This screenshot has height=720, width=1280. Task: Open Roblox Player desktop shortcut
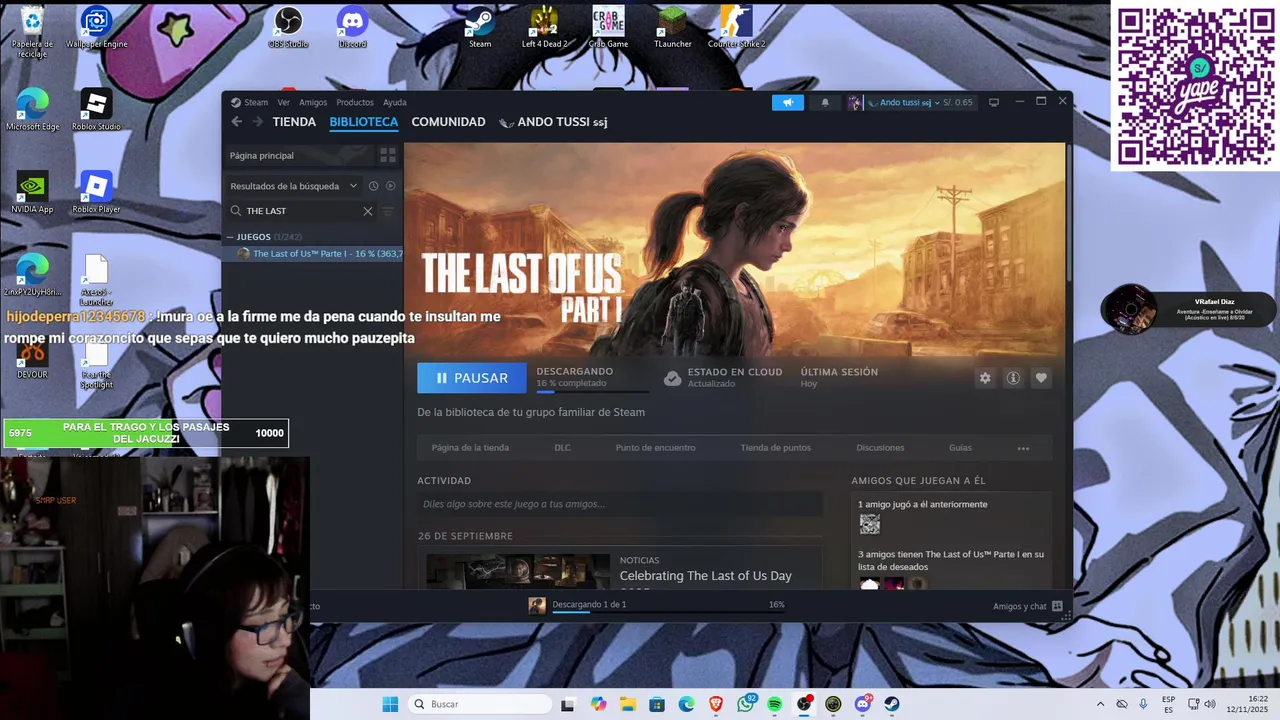point(96,192)
